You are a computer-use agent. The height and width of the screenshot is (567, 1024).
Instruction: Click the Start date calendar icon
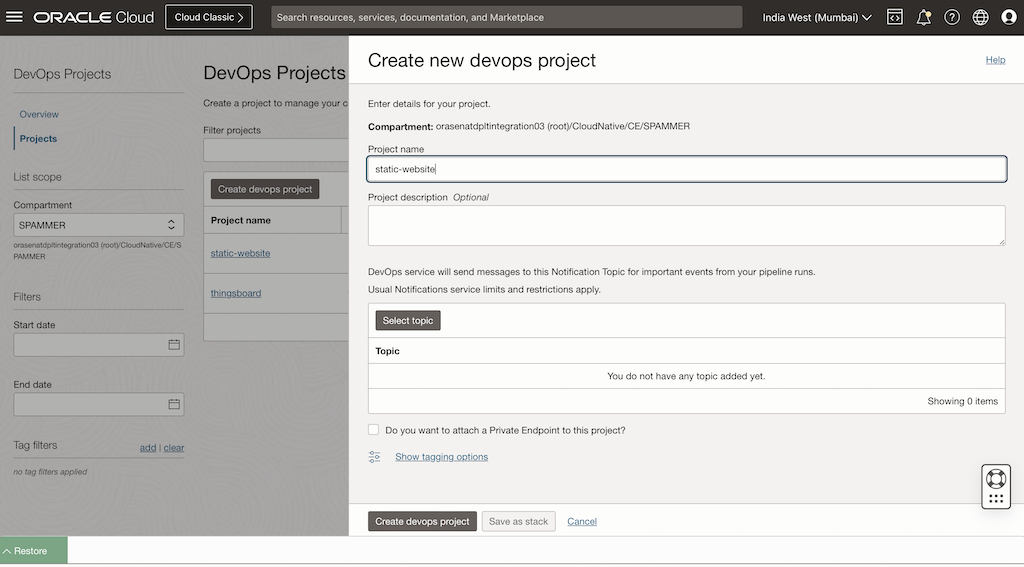[174, 345]
